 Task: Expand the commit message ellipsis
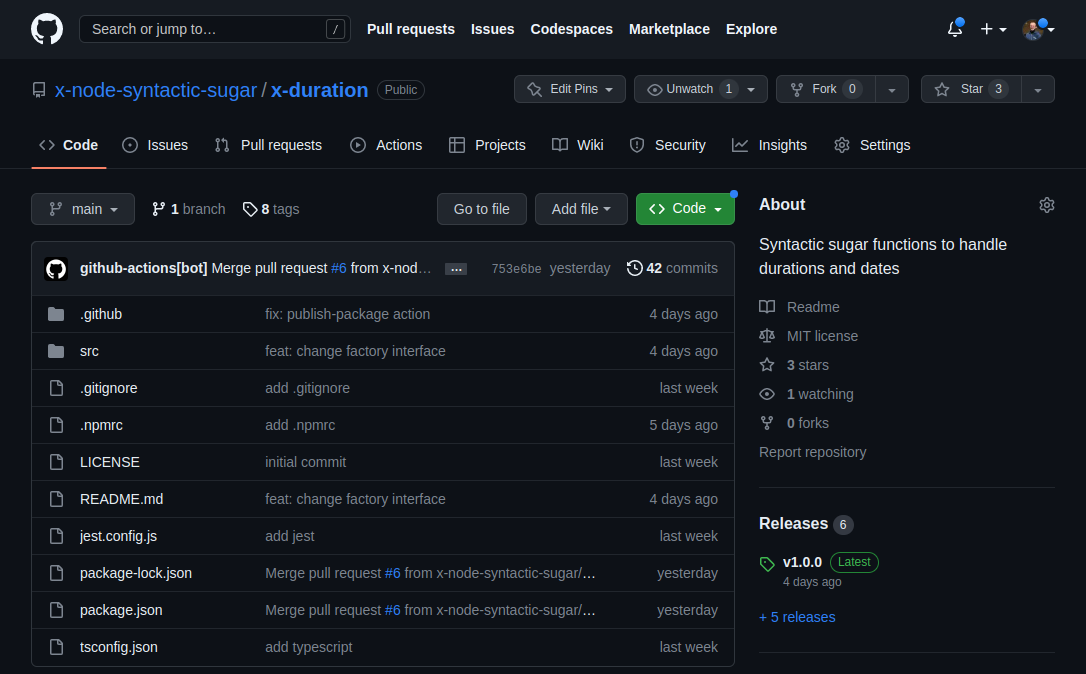tap(456, 269)
